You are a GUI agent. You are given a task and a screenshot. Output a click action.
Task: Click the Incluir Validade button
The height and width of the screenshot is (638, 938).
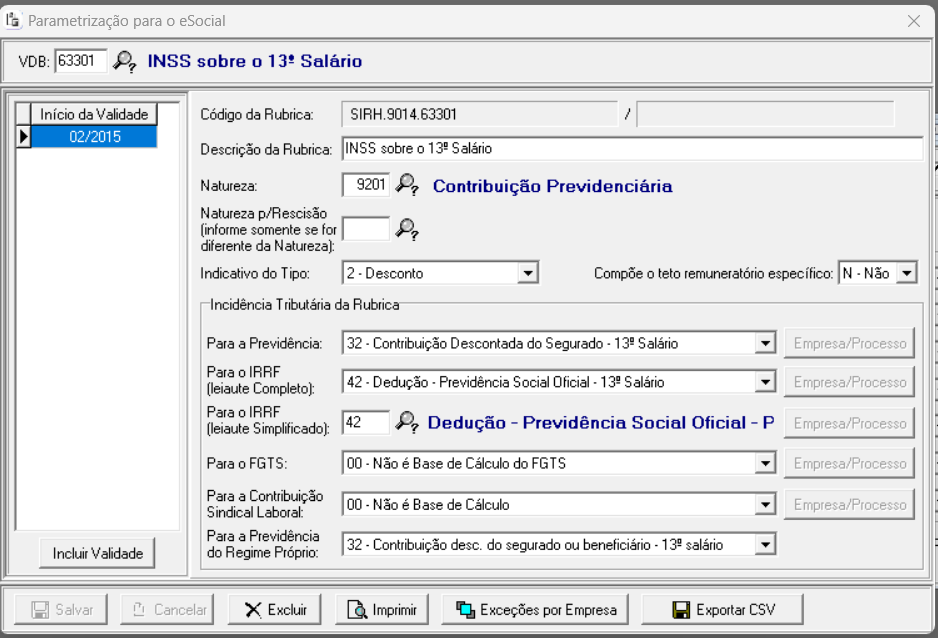(98, 552)
